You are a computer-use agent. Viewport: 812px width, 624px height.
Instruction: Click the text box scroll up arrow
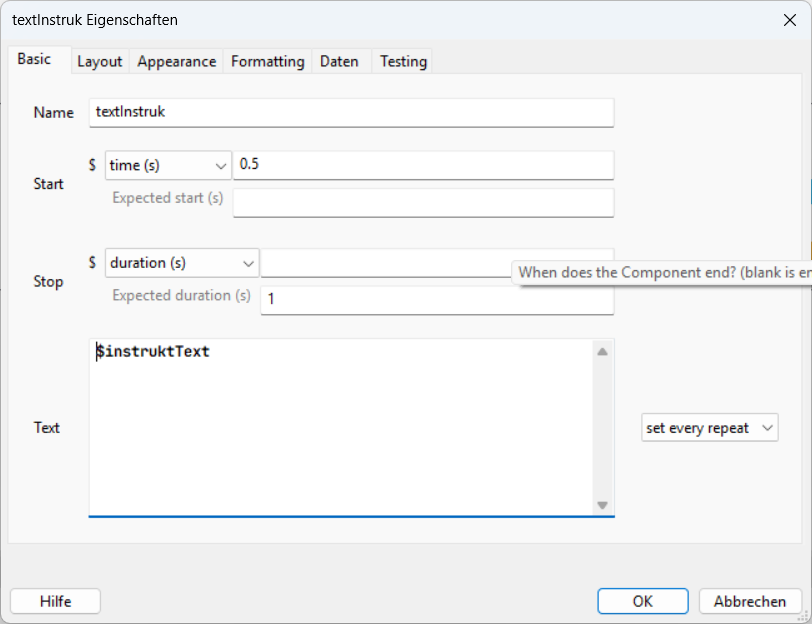point(602,351)
